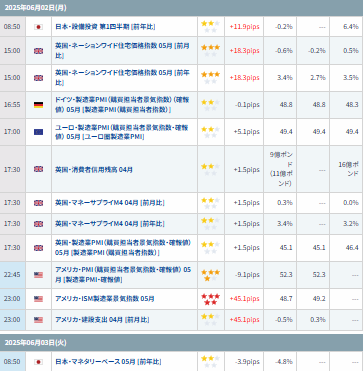This screenshot has width=364, height=371.
Task: Click red five-star rating for ISM製造業景気指数
Action: [210, 299]
